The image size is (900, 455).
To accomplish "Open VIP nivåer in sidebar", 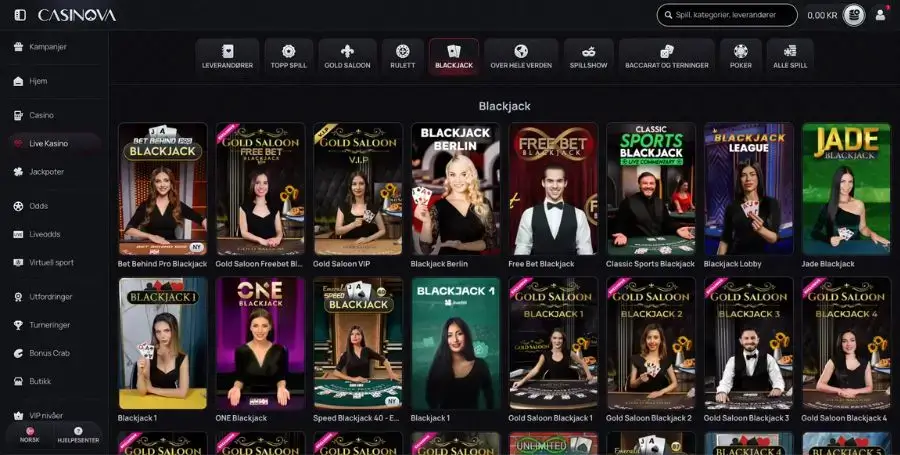I will coord(55,415).
